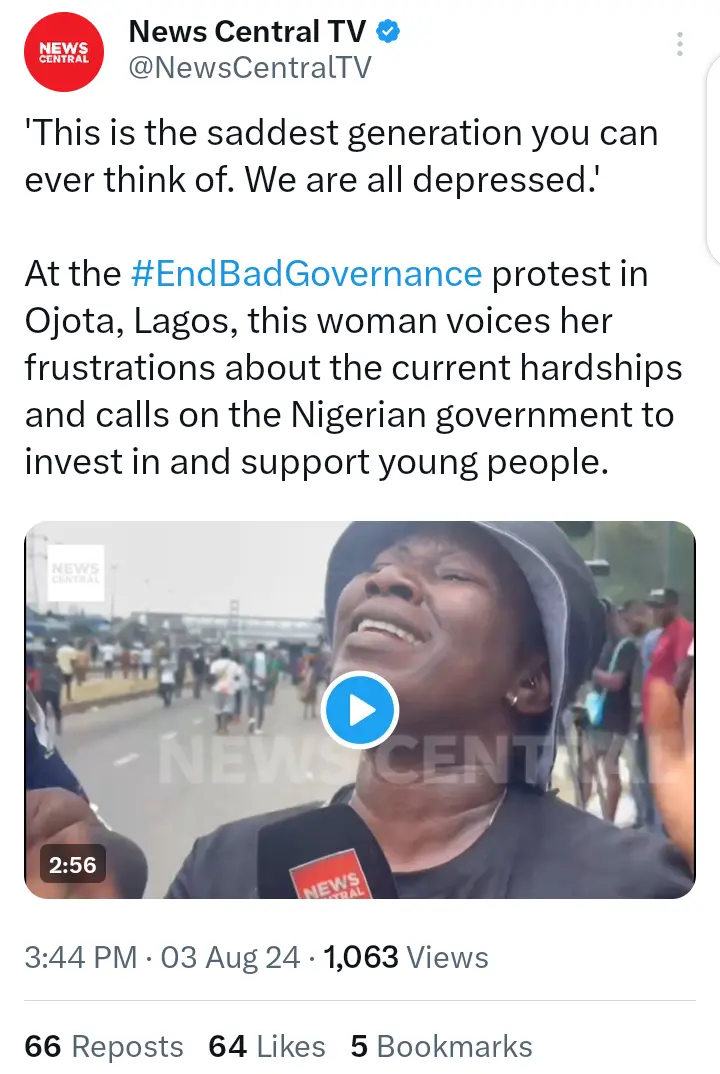Open the @NewsCentralTV handle

point(250,67)
